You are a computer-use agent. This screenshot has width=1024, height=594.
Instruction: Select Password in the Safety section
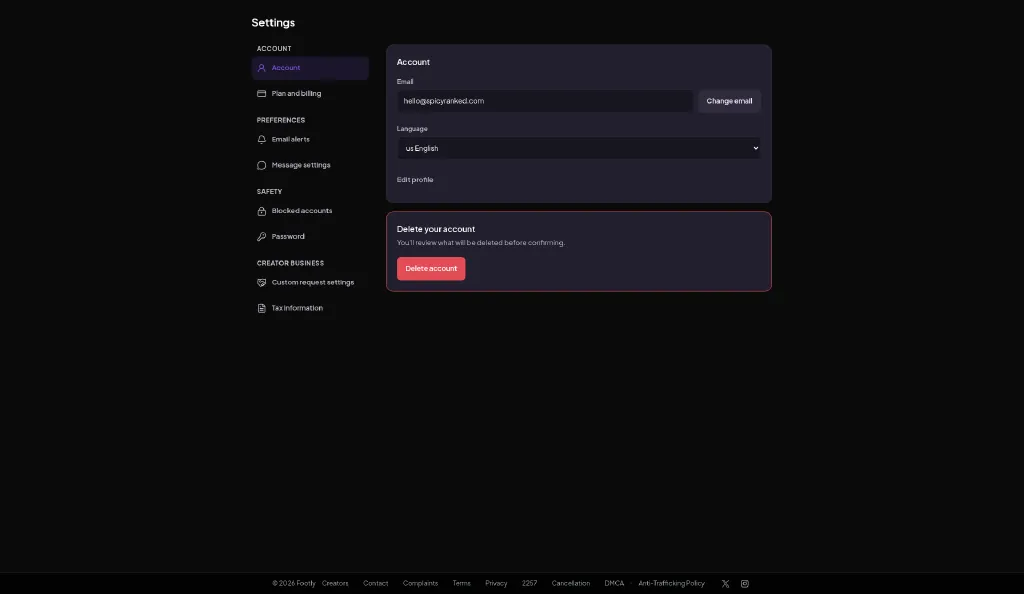310,236
